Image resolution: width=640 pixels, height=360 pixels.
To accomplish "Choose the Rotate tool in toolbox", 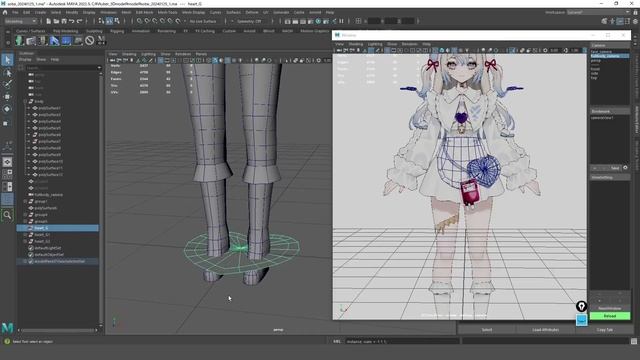I will (7, 109).
